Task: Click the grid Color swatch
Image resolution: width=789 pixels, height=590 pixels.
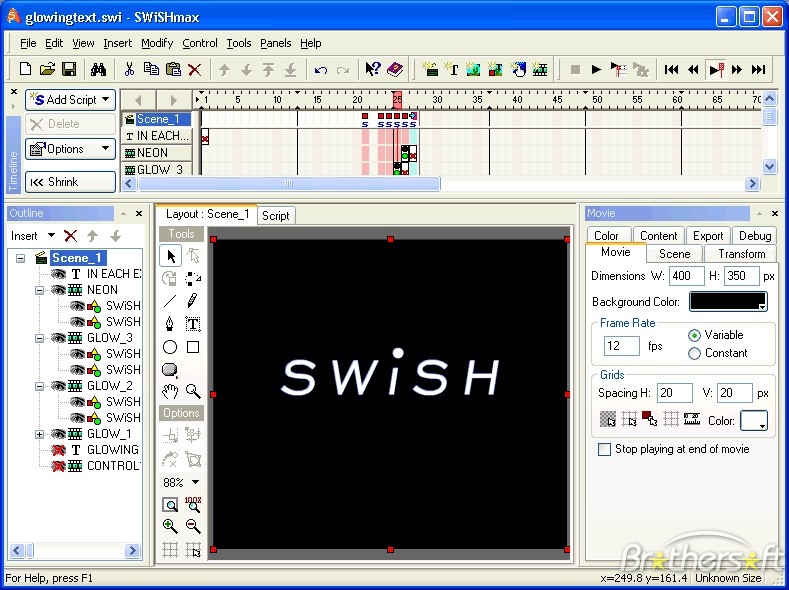Action: (x=754, y=421)
